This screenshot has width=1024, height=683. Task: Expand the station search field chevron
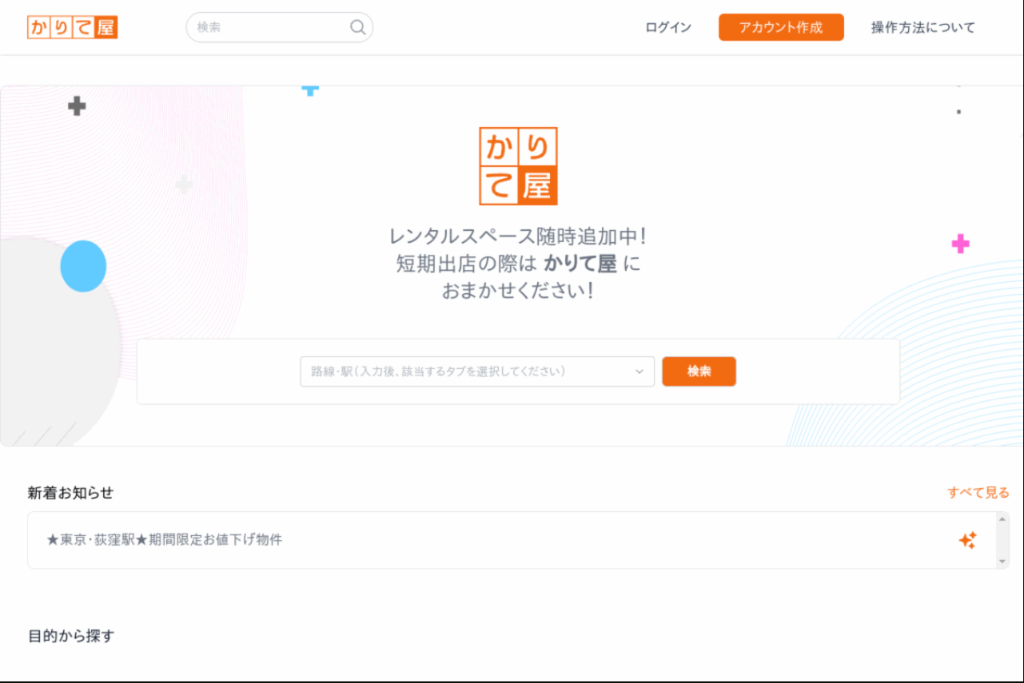click(x=639, y=371)
